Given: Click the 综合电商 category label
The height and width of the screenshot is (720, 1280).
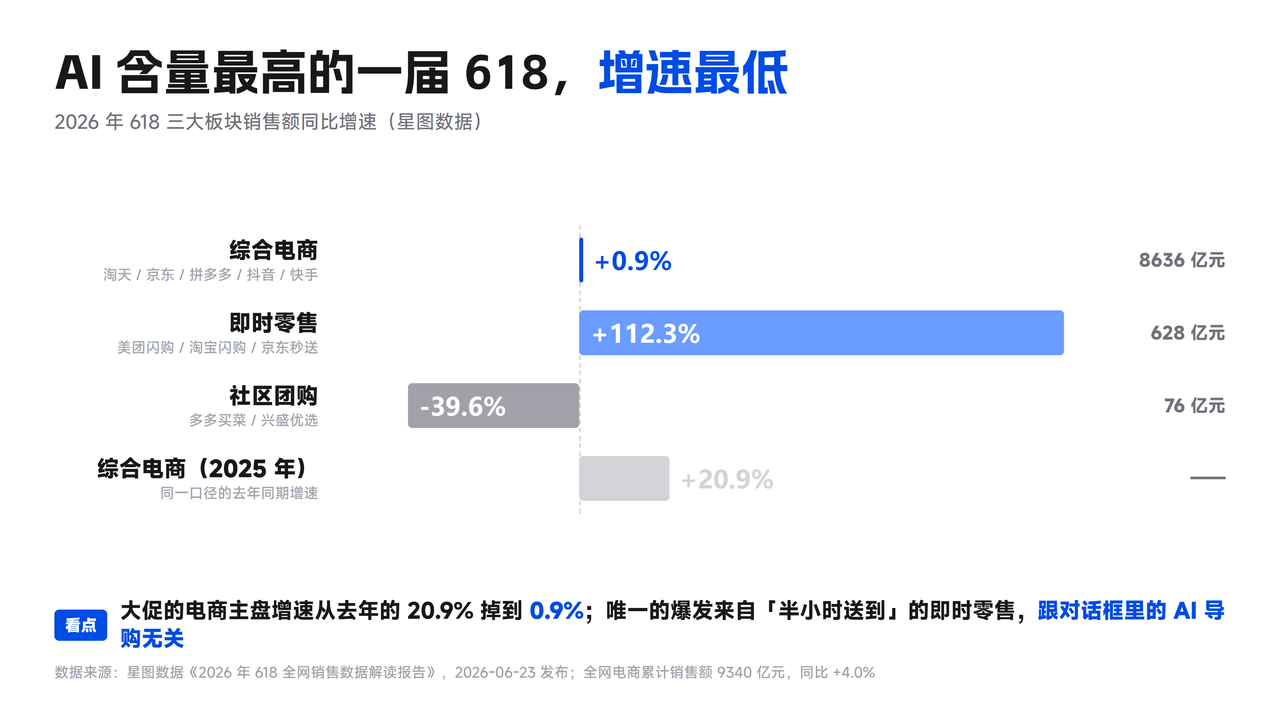Looking at the screenshot, I should pos(274,250).
